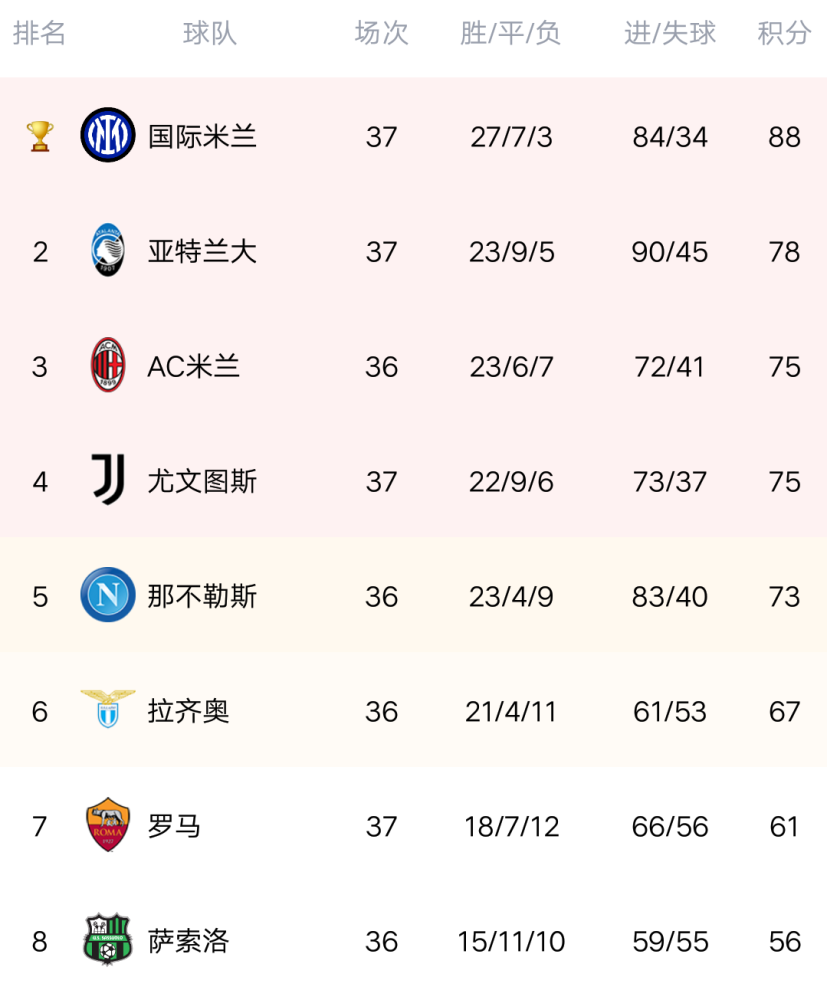The width and height of the screenshot is (827, 1000).
Task: Open team name 亚特兰大
Action: (x=202, y=252)
